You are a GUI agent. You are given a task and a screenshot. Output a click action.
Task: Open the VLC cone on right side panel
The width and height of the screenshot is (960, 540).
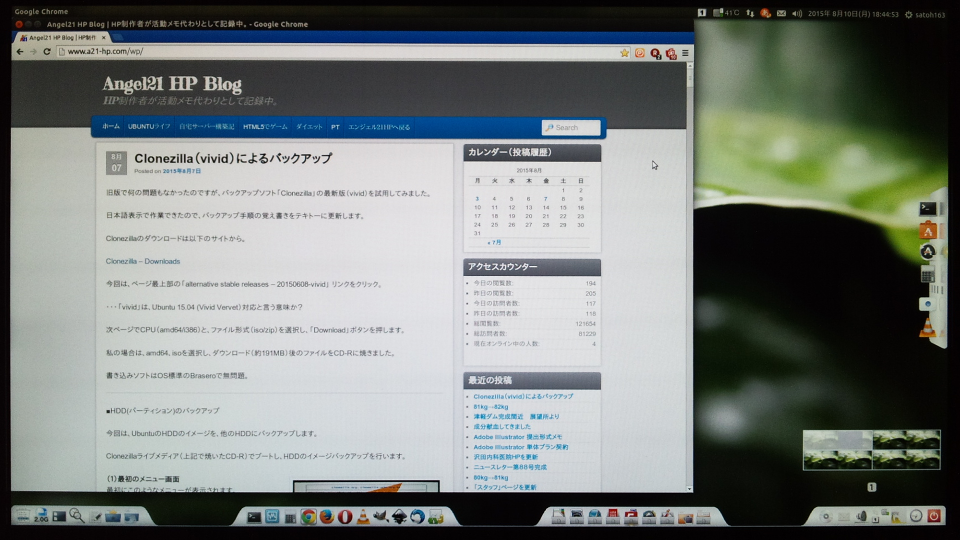click(x=928, y=328)
